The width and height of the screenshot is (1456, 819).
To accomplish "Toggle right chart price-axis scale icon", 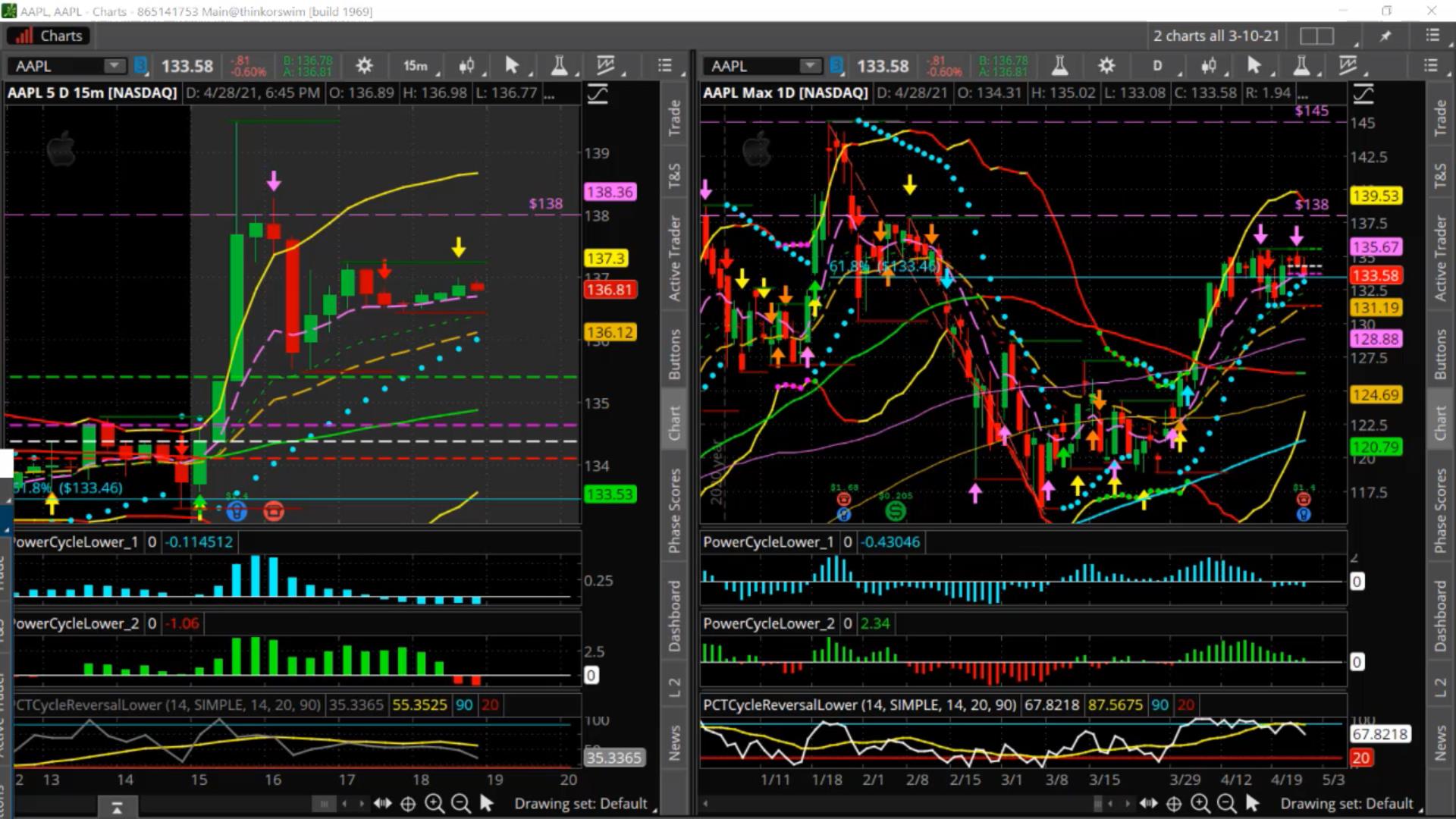I will pos(1363,94).
